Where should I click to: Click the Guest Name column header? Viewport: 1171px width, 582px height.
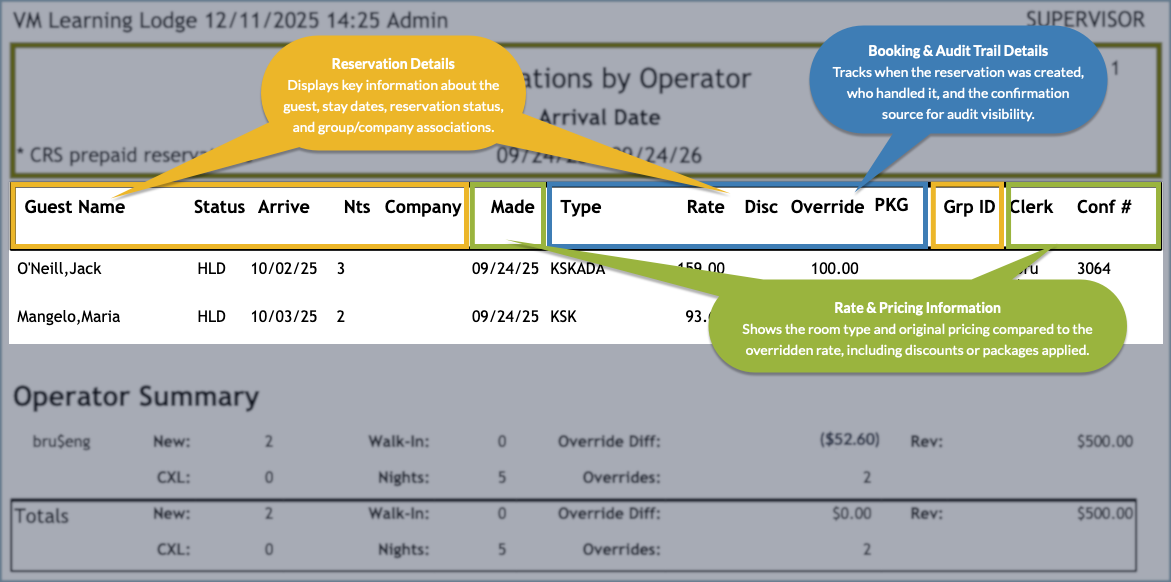75,207
